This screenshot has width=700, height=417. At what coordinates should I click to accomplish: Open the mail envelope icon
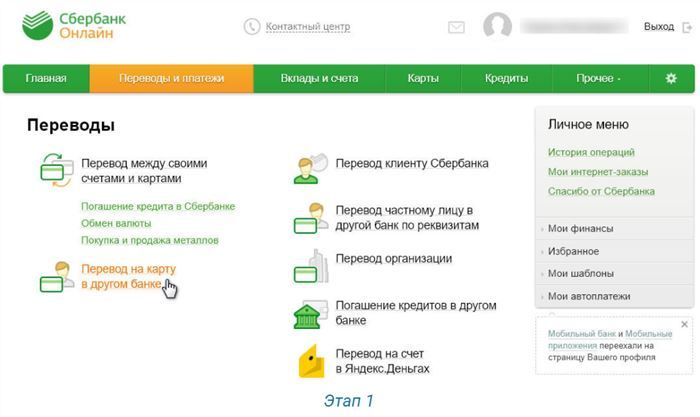pos(456,27)
